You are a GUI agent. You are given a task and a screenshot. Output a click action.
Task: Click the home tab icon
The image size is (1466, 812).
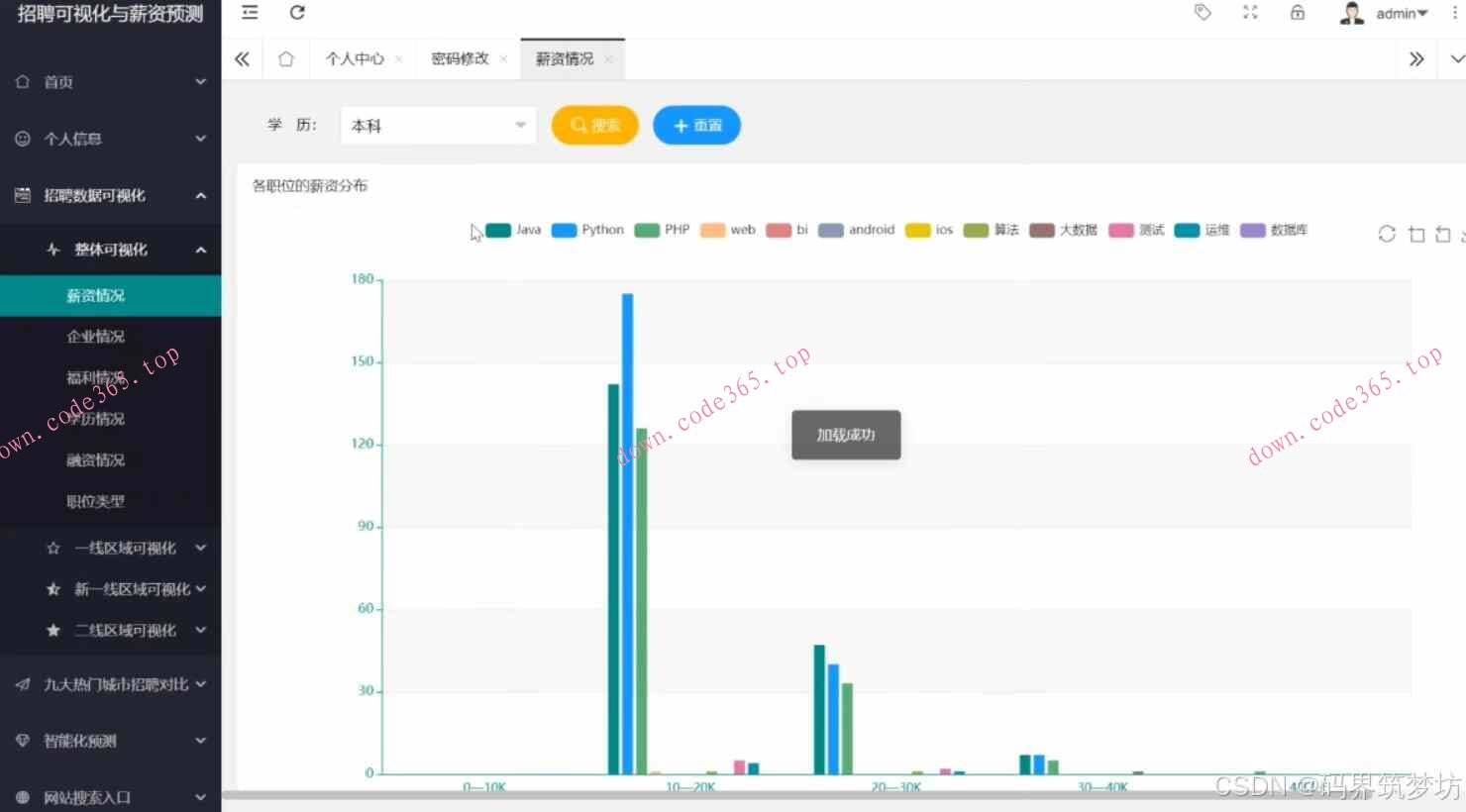286,59
